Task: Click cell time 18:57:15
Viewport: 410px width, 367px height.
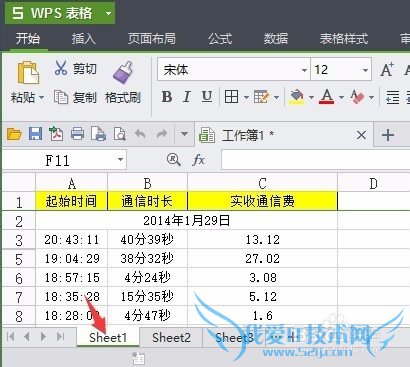Action: click(x=72, y=278)
